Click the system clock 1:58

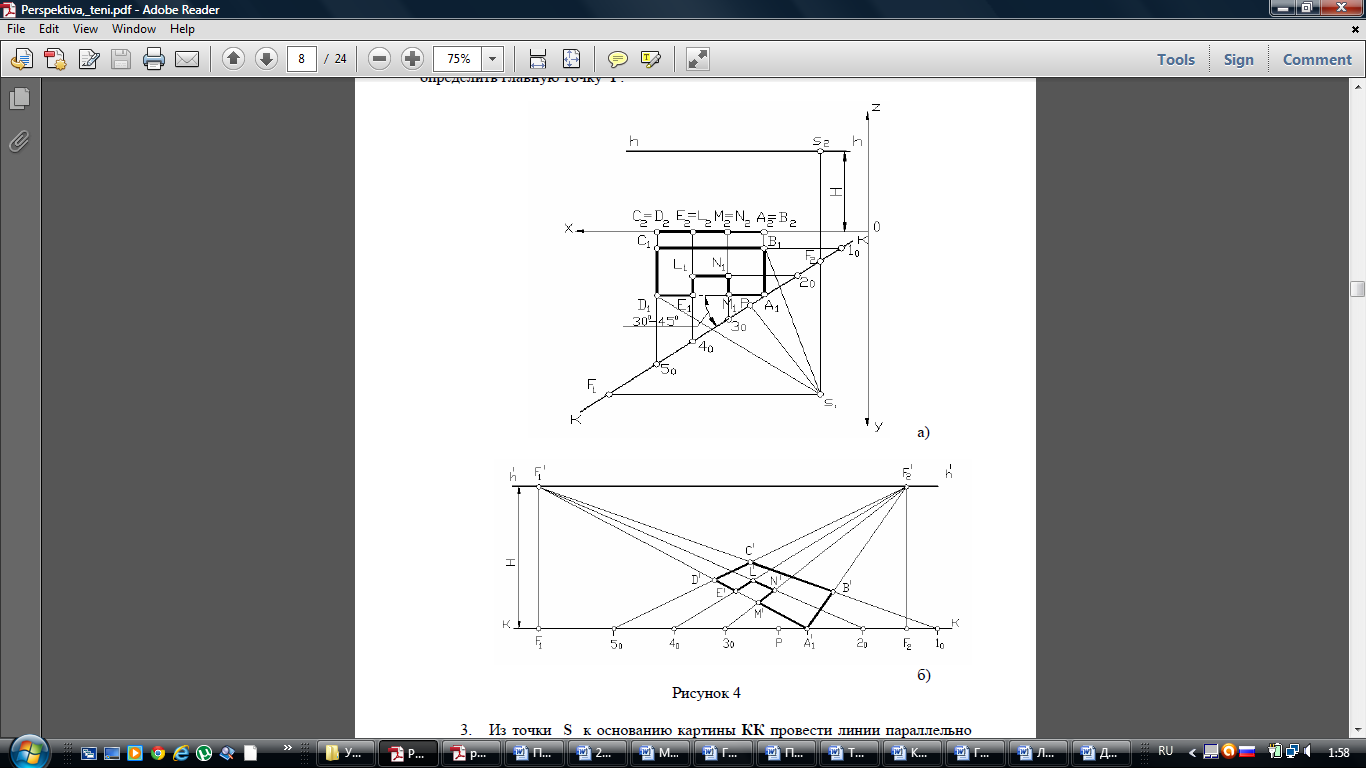(x=1340, y=752)
